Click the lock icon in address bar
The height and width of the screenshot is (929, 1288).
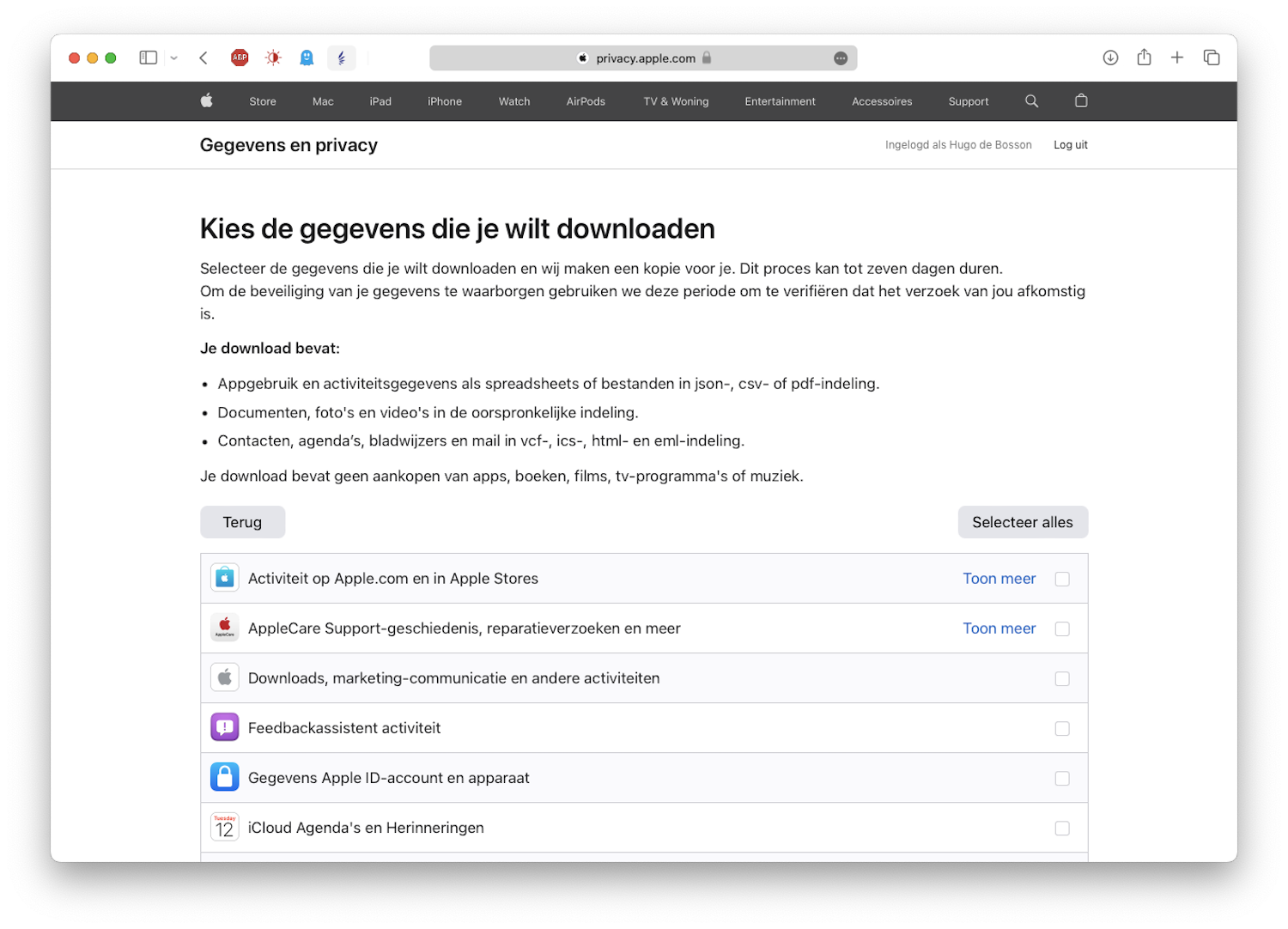tap(707, 58)
